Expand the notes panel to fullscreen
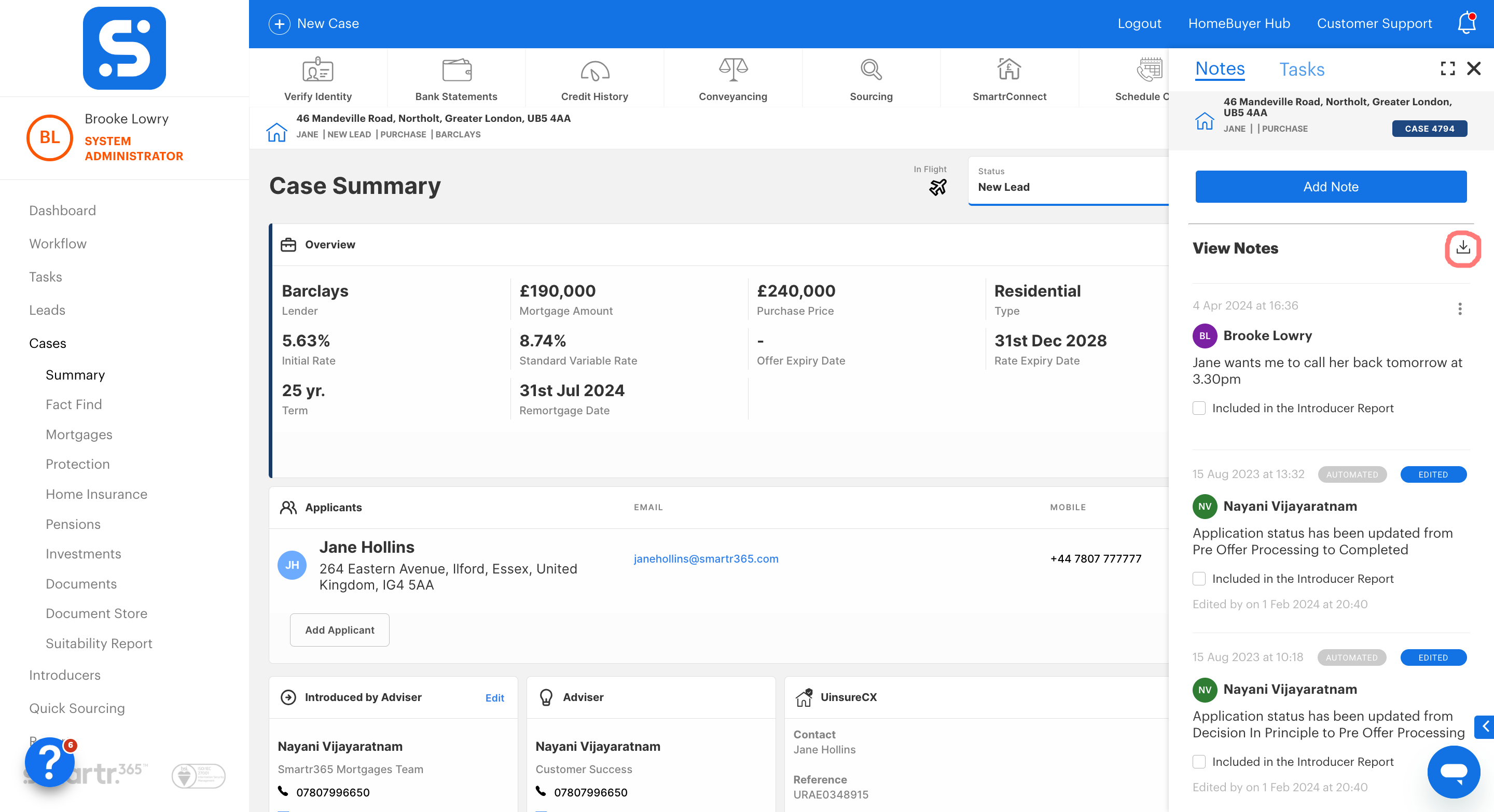This screenshot has height=812, width=1494. click(1448, 69)
